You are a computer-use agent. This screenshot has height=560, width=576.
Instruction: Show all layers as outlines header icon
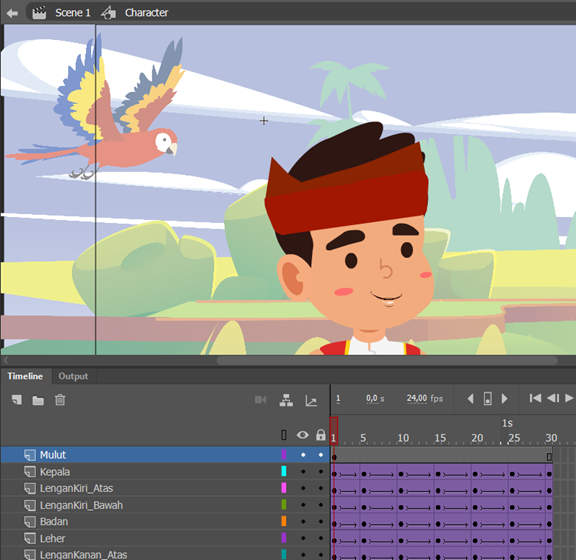tap(284, 435)
